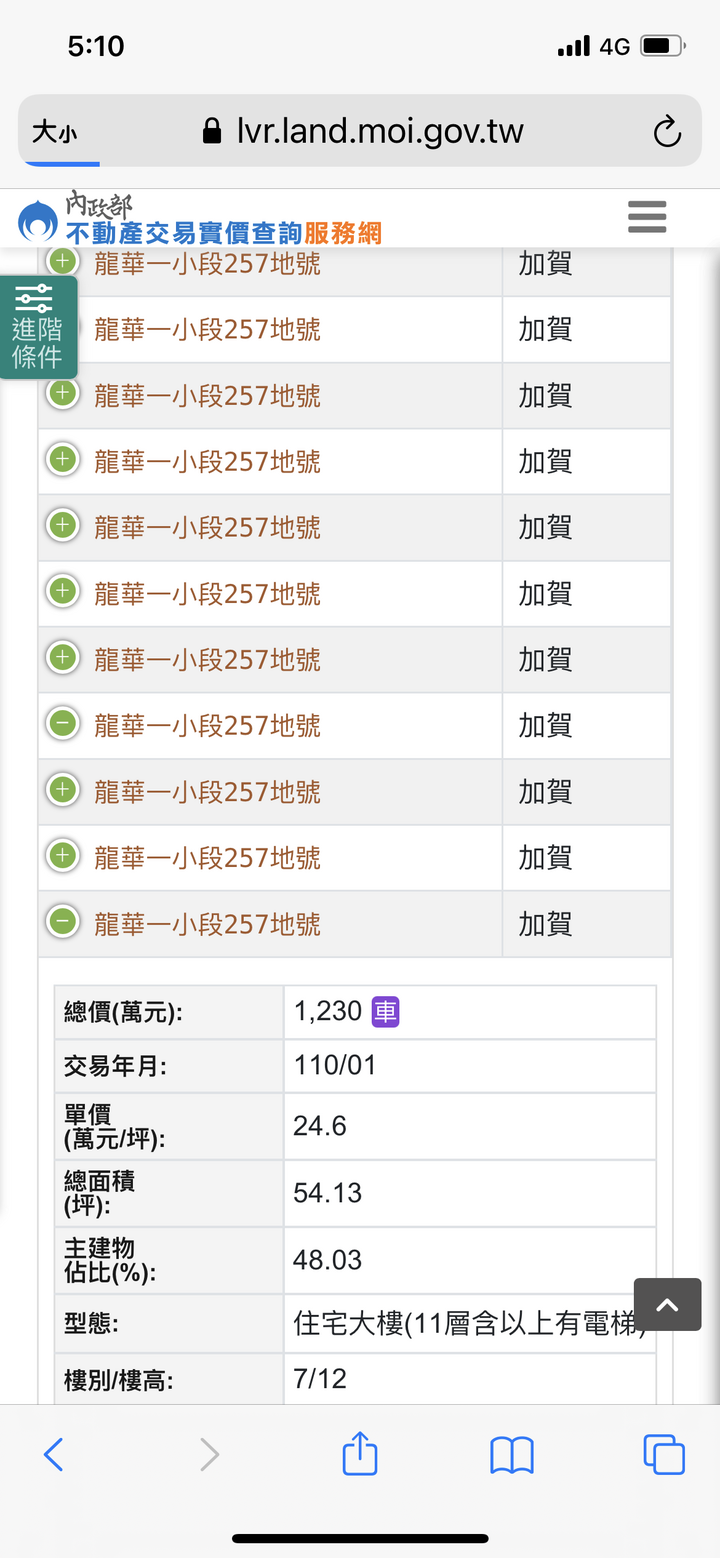Open the 大小 text size menu
Viewport: 720px width, 1558px height.
(53, 132)
